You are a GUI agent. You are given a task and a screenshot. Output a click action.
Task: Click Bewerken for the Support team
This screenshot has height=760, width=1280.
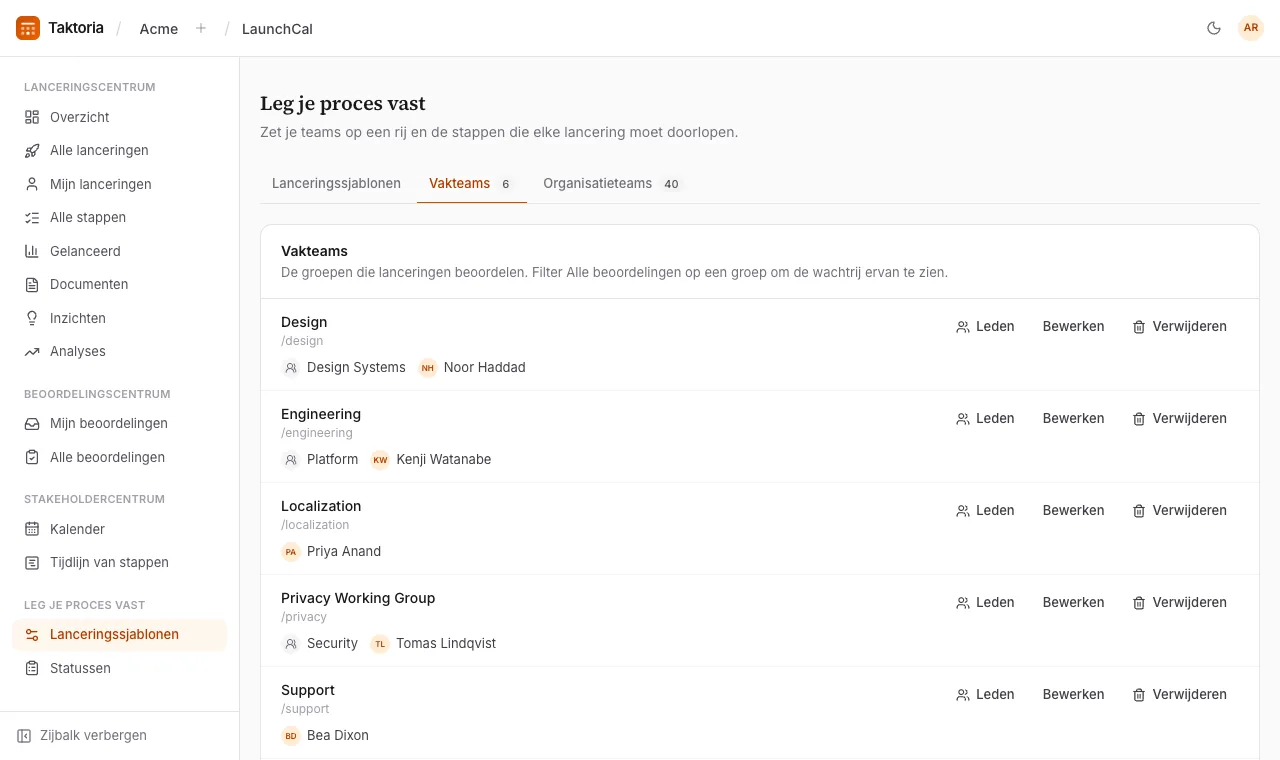tap(1074, 694)
